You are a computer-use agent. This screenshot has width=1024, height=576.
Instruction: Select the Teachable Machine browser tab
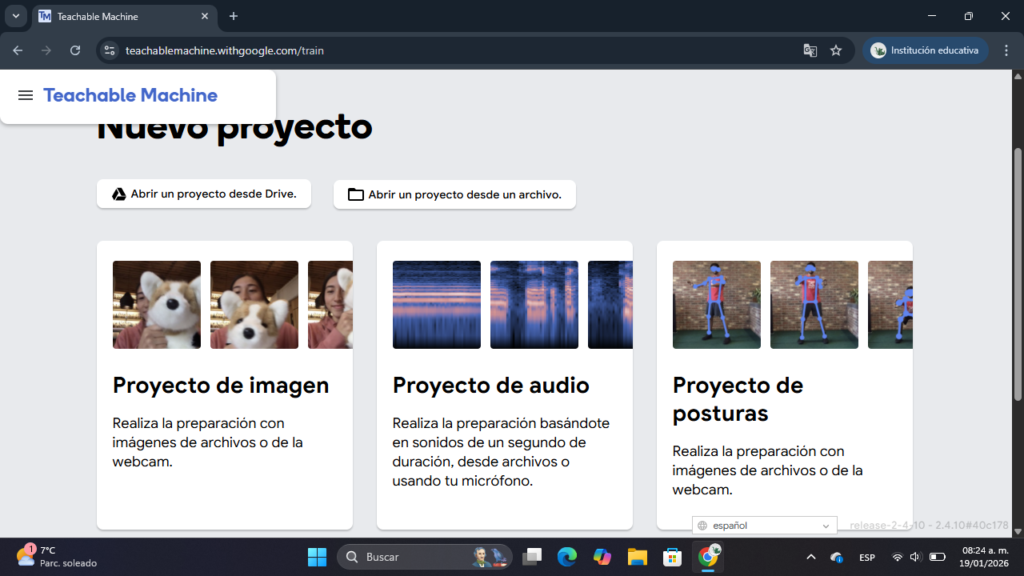point(120,16)
